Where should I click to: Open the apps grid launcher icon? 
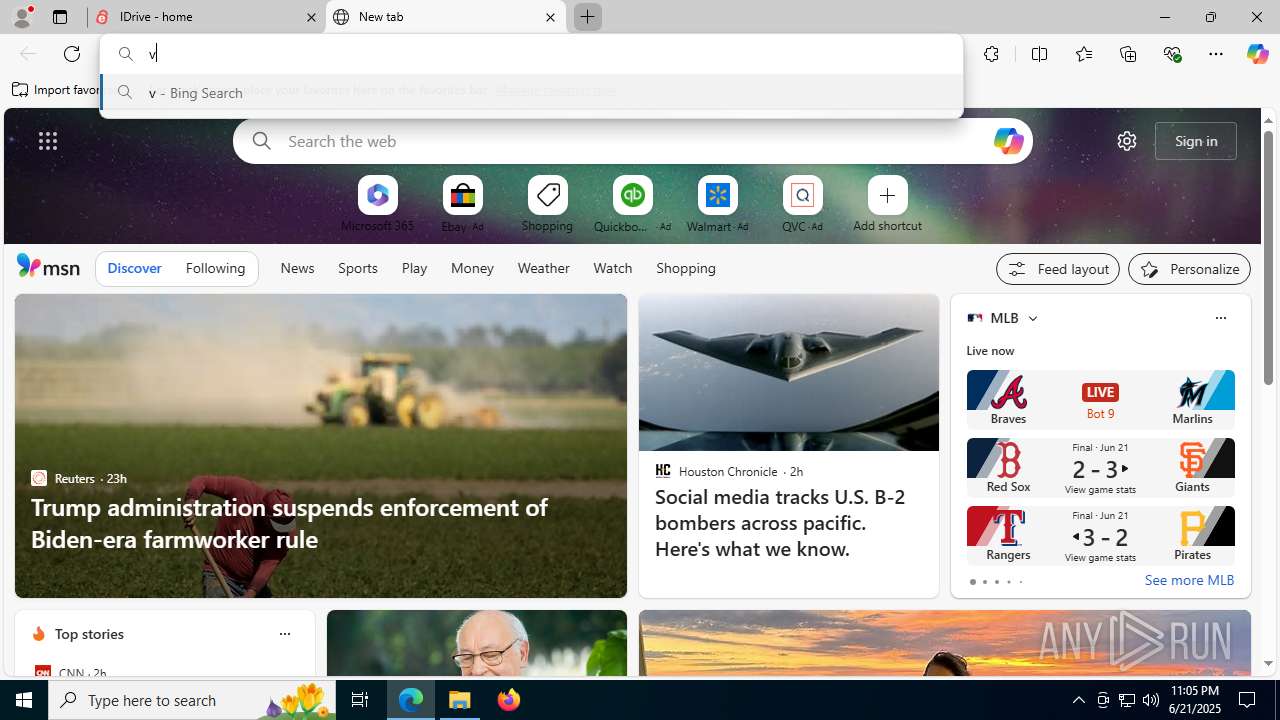(48, 141)
